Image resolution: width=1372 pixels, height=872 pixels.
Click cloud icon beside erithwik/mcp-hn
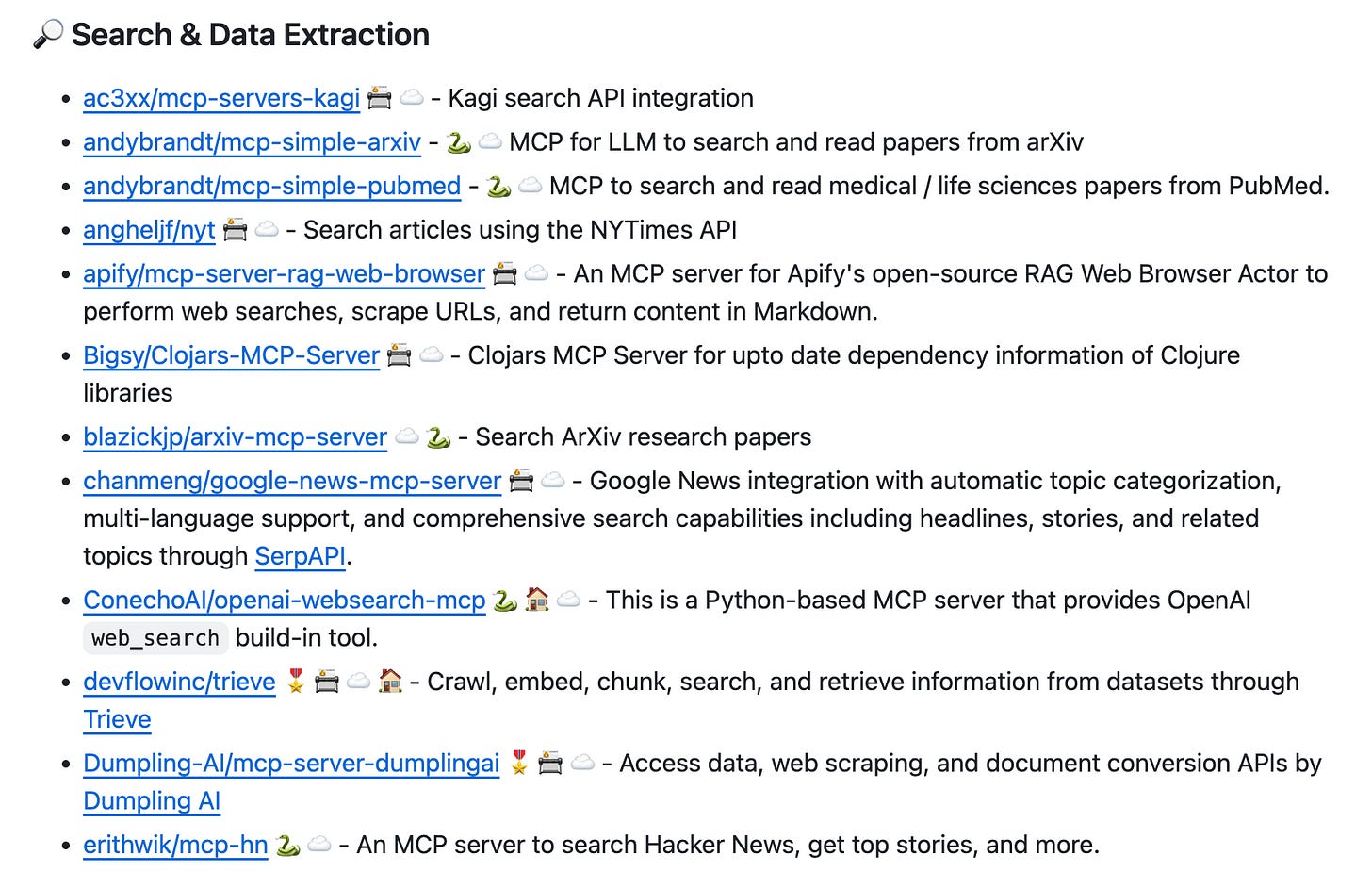coord(320,844)
